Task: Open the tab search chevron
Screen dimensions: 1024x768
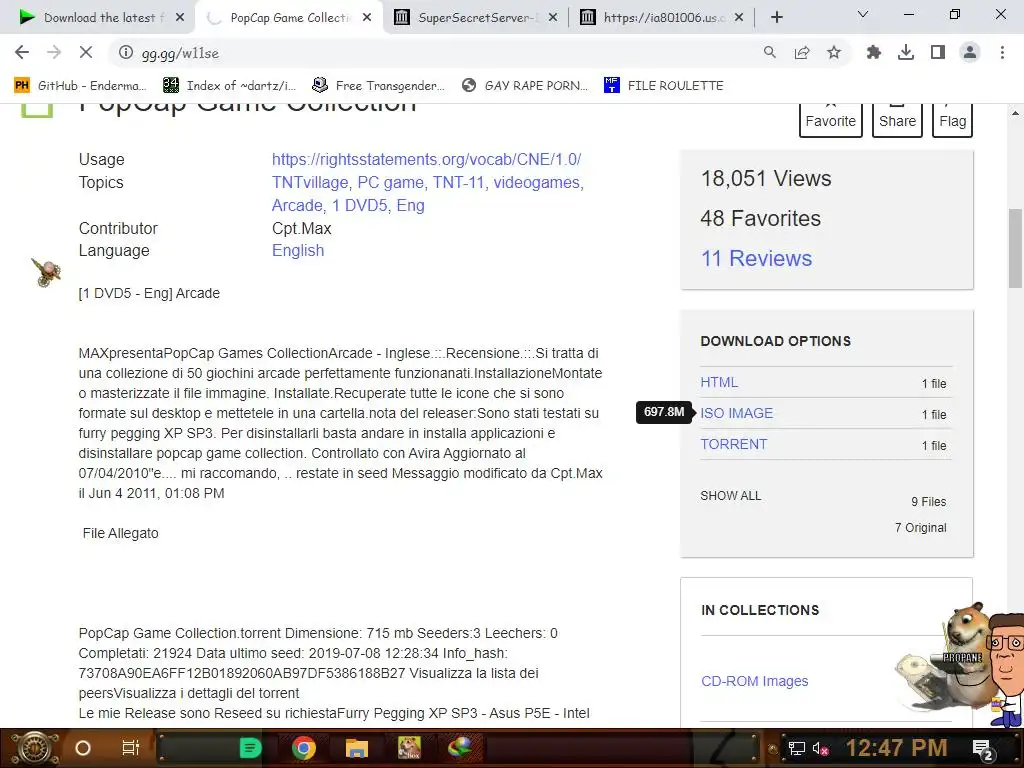Action: pos(863,14)
